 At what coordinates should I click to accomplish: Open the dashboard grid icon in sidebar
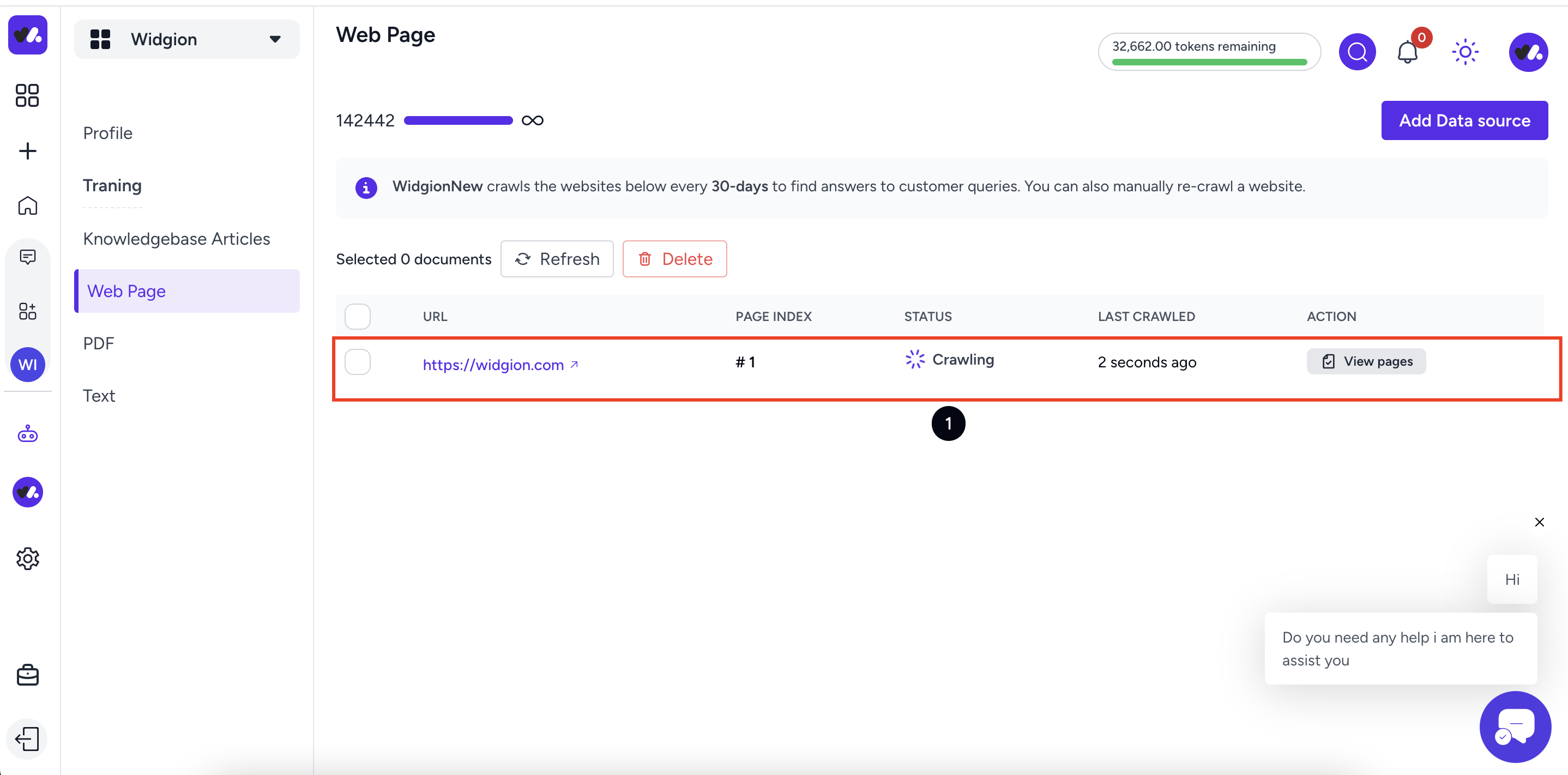pos(27,95)
